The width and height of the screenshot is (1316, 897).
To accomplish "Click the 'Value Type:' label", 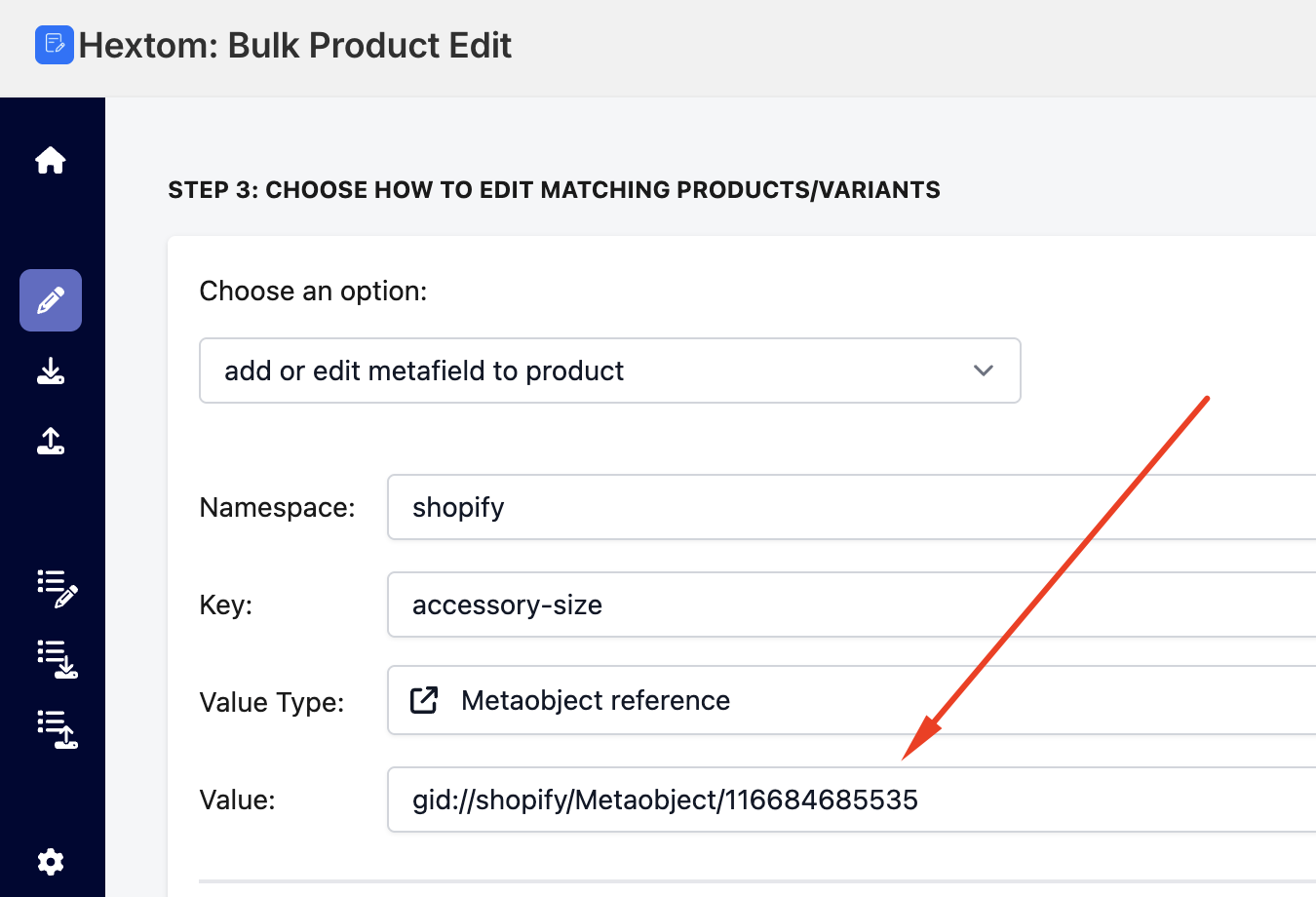I will pyautogui.click(x=271, y=702).
